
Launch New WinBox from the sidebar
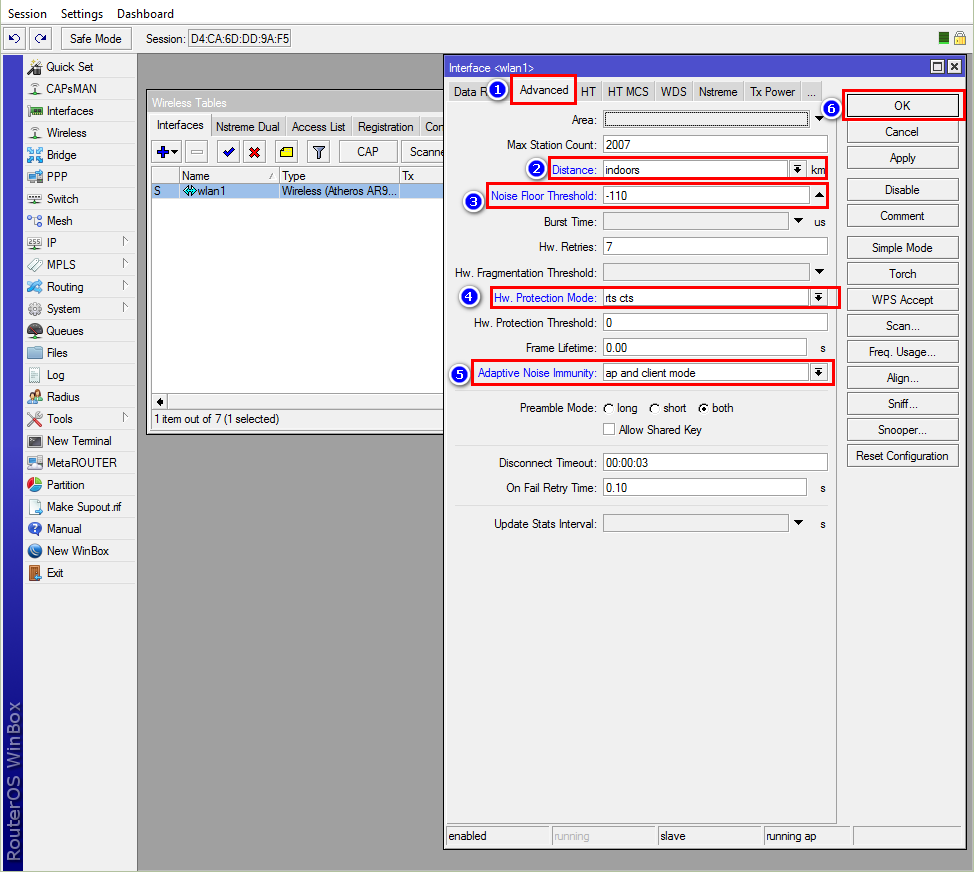tap(78, 552)
